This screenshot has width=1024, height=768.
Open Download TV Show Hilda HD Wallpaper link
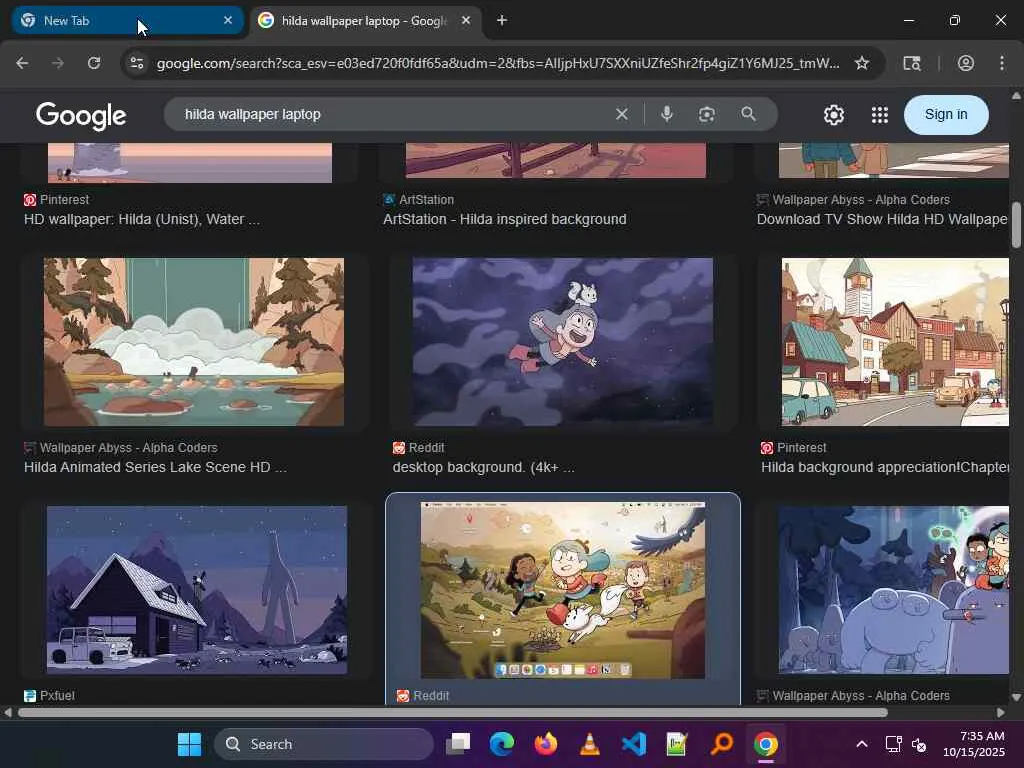pos(882,219)
